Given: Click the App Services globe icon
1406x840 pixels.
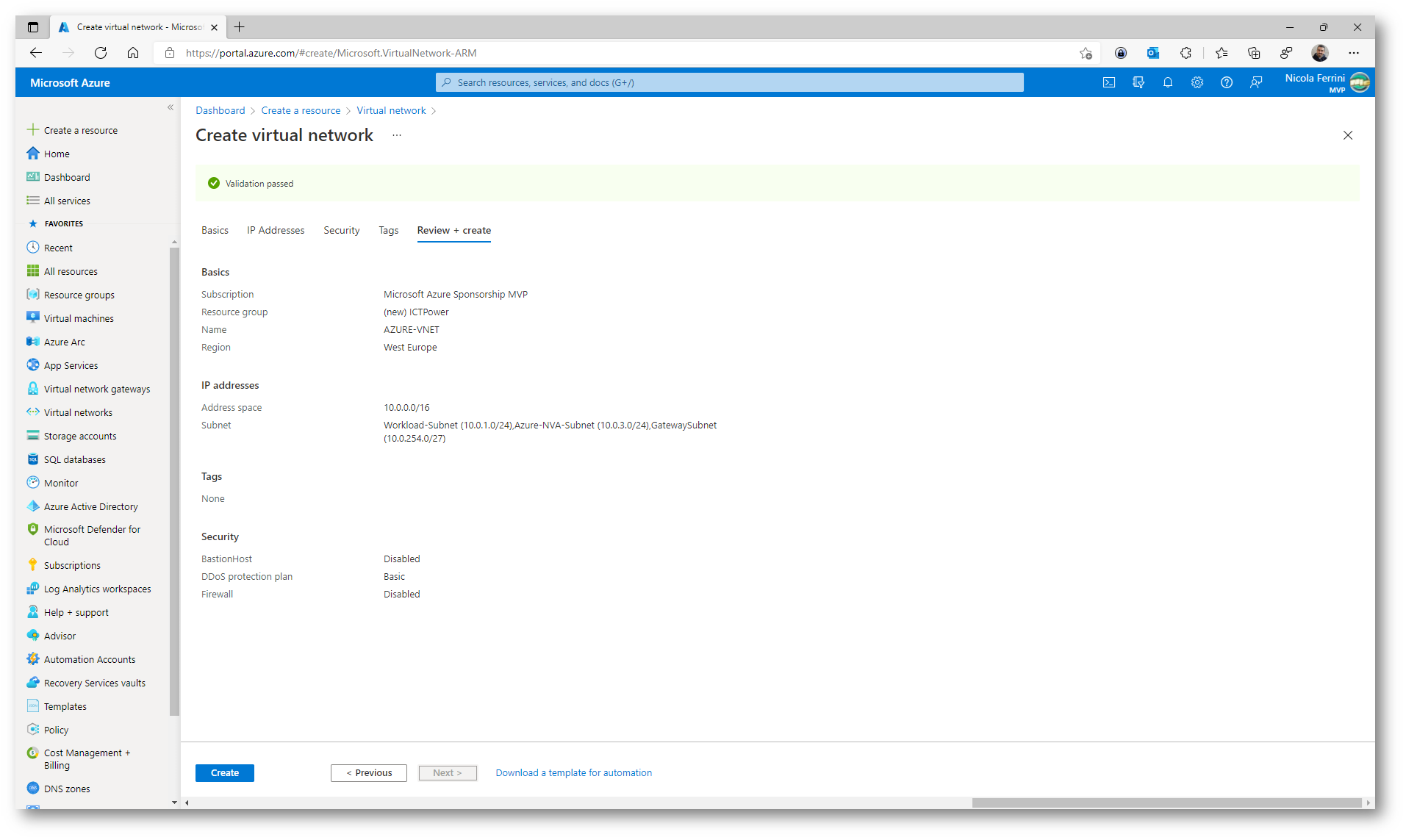Looking at the screenshot, I should pos(32,365).
